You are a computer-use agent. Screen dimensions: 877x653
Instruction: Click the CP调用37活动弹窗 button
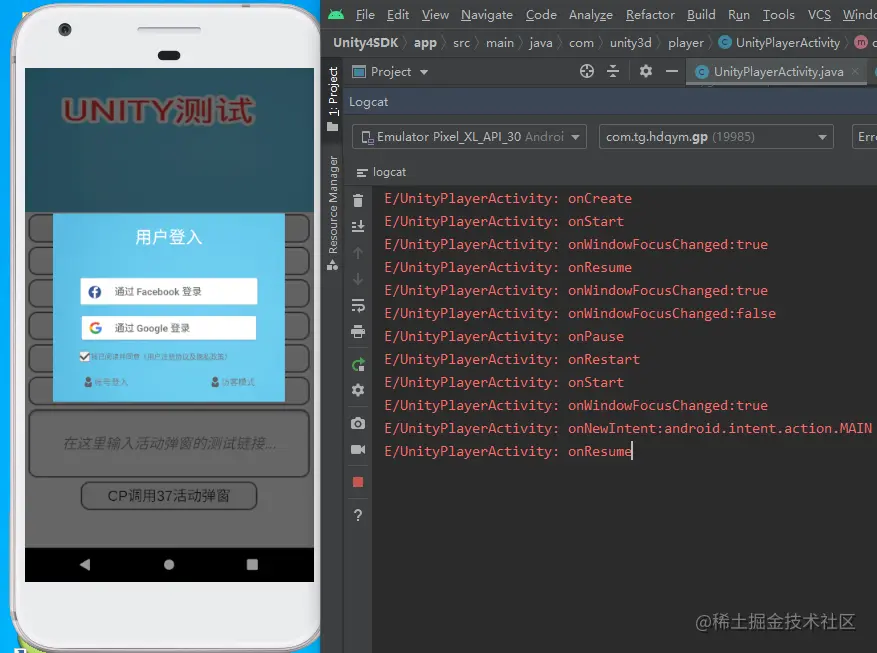(x=169, y=496)
